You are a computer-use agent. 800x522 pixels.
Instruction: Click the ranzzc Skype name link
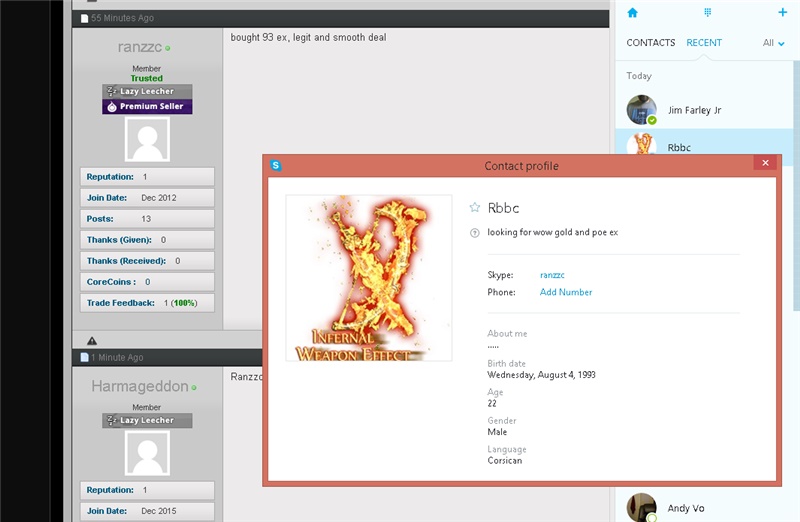[552, 275]
